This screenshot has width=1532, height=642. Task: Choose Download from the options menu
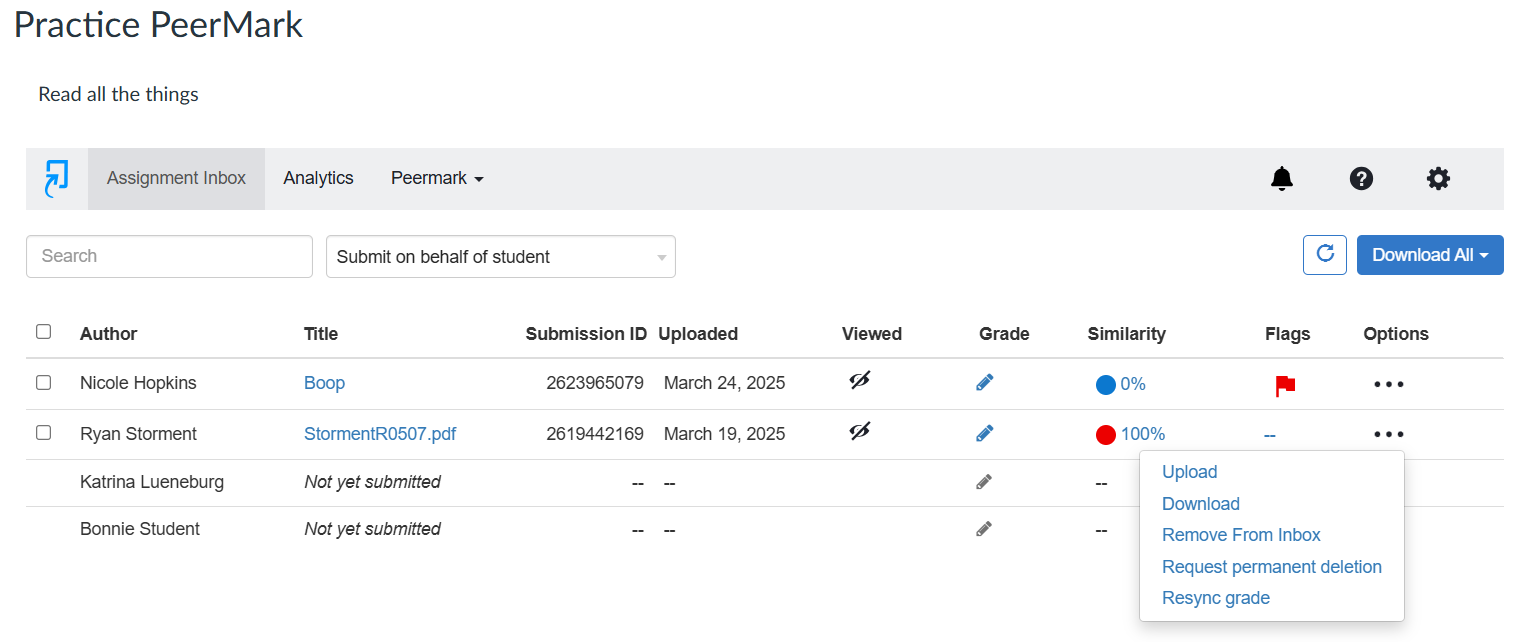(1201, 504)
